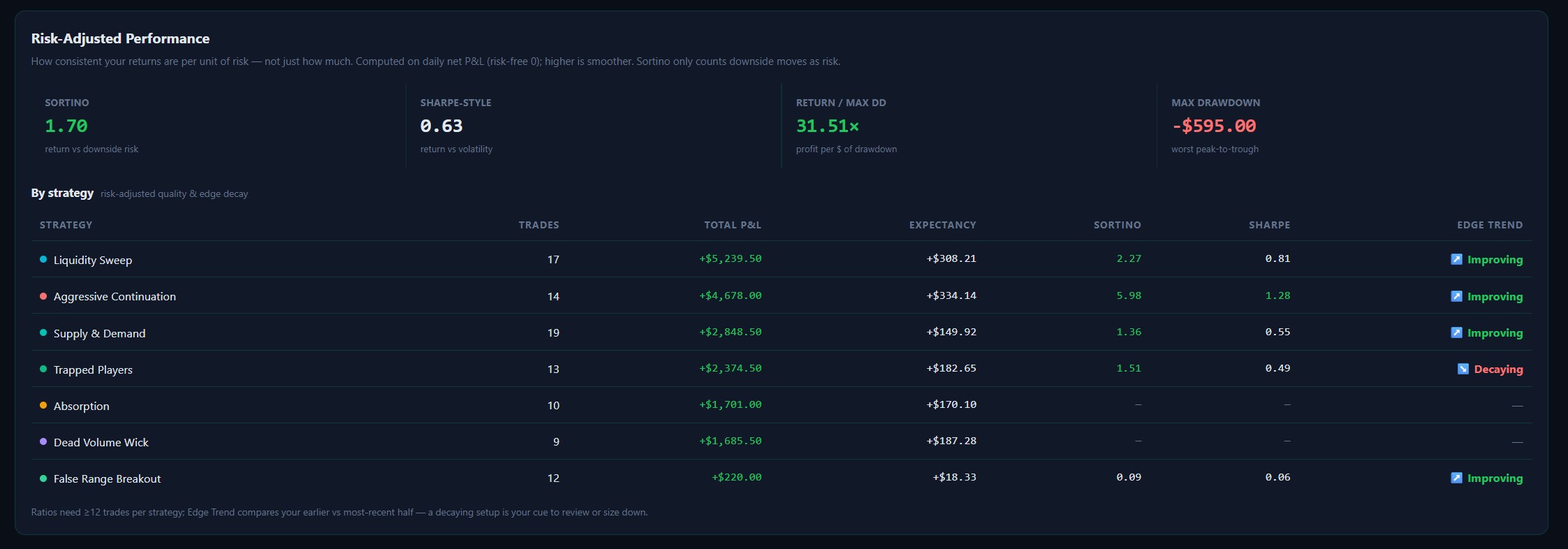Select the Liquidity Sweep strategy name
This screenshot has height=549, width=1568.
tap(93, 260)
